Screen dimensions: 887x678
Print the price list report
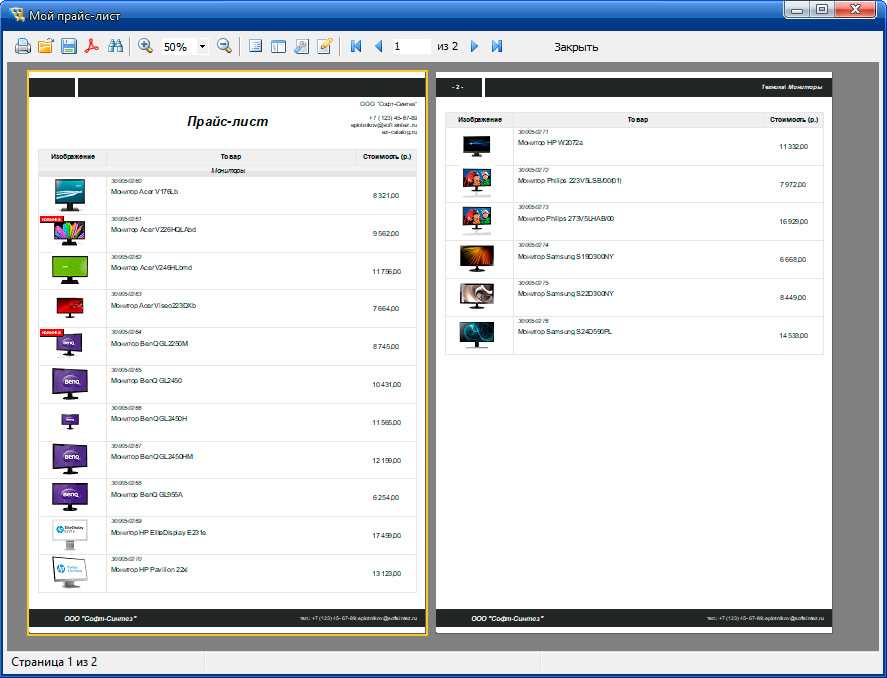(23, 46)
